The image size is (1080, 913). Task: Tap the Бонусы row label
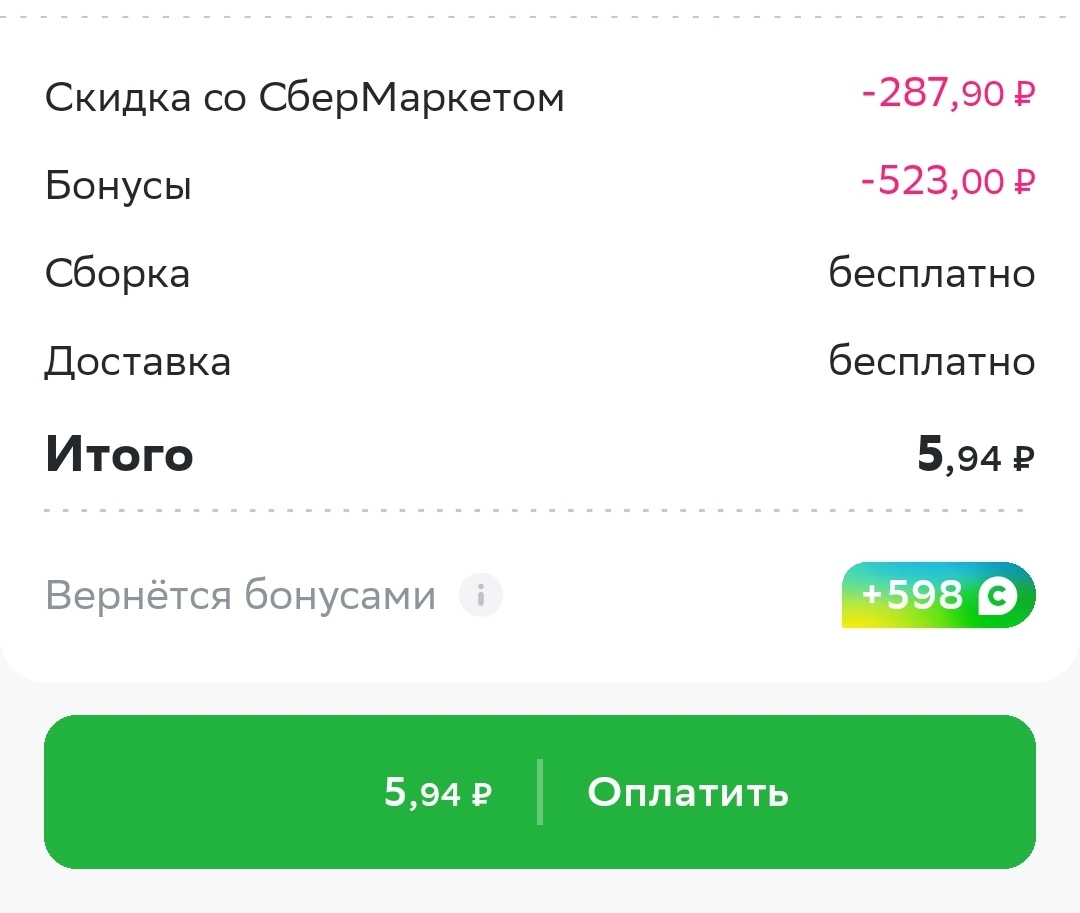(118, 185)
